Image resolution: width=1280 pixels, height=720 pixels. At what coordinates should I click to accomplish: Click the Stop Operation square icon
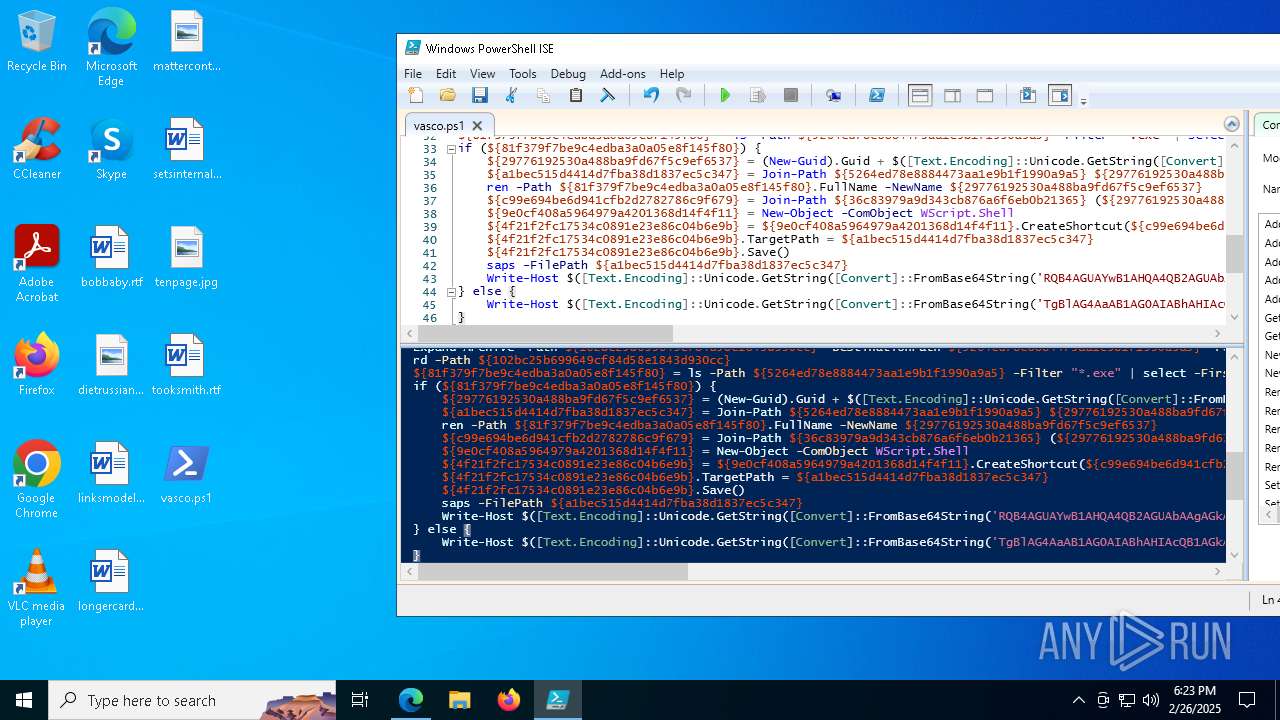point(791,96)
